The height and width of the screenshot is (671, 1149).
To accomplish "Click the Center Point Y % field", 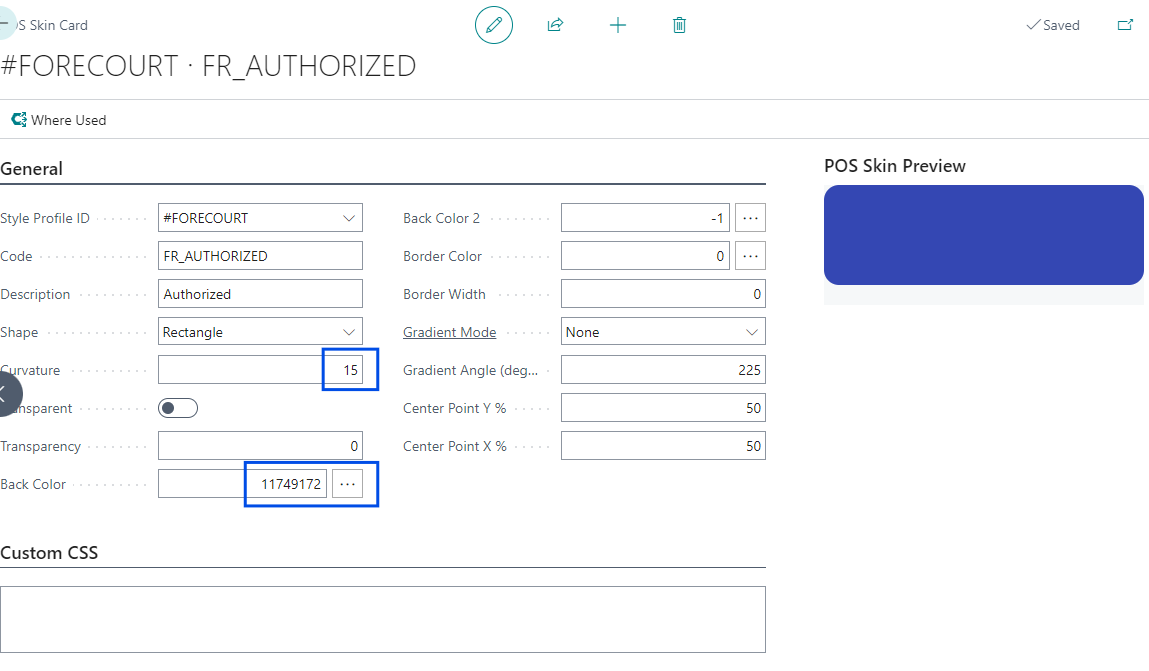I will click(x=663, y=408).
